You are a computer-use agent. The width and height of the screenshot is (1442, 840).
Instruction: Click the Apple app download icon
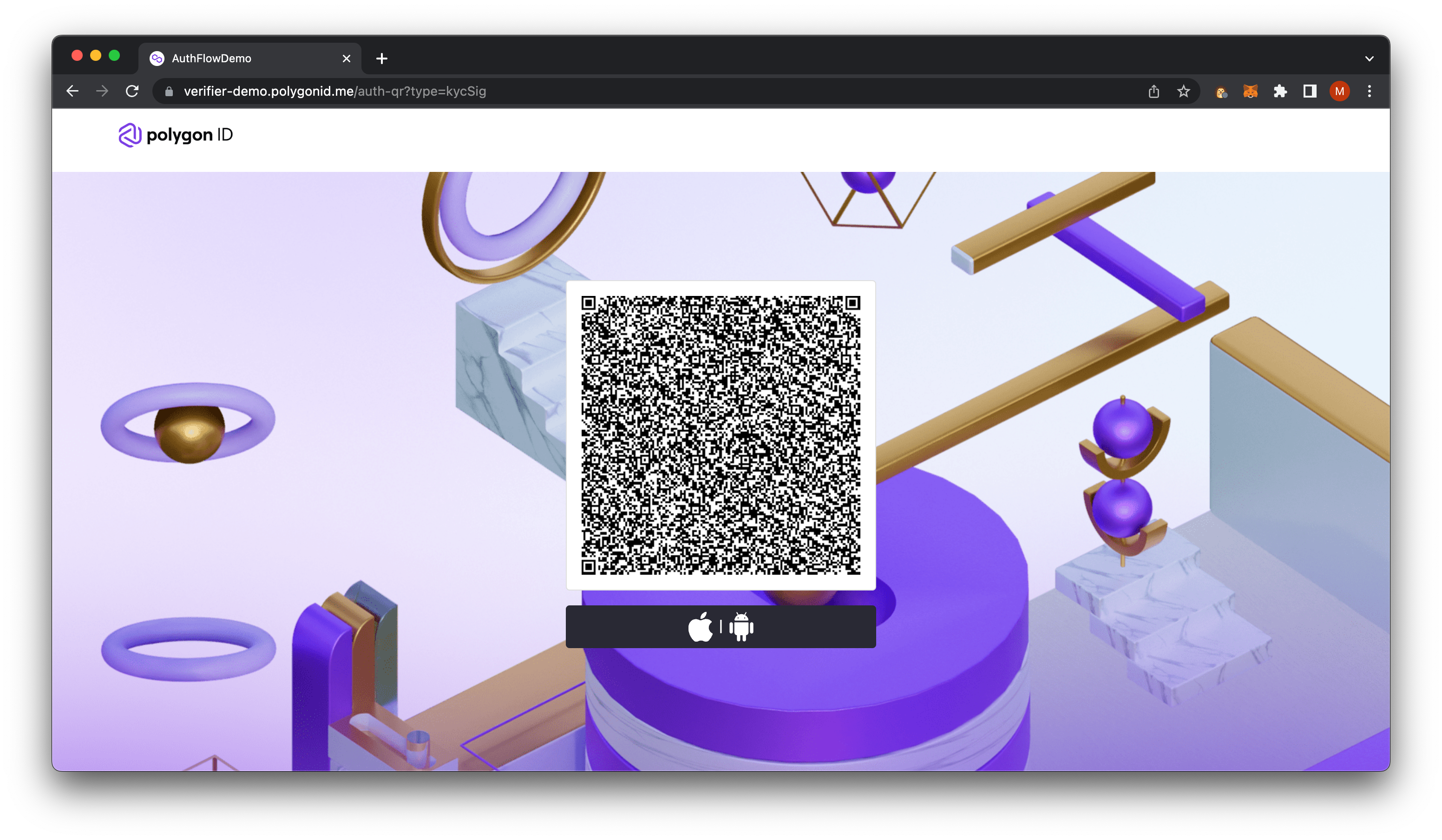point(701,627)
